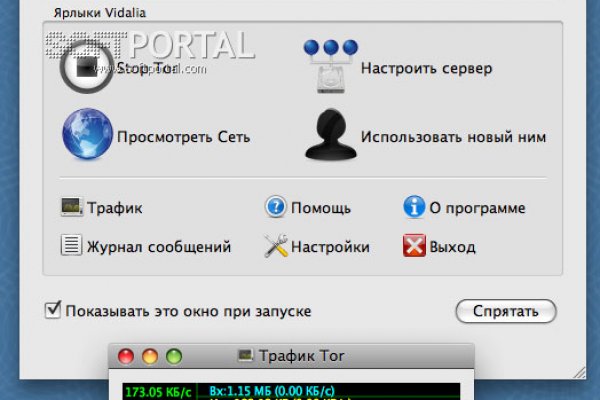
Task: Click the red Выход exit icon
Action: click(414, 246)
